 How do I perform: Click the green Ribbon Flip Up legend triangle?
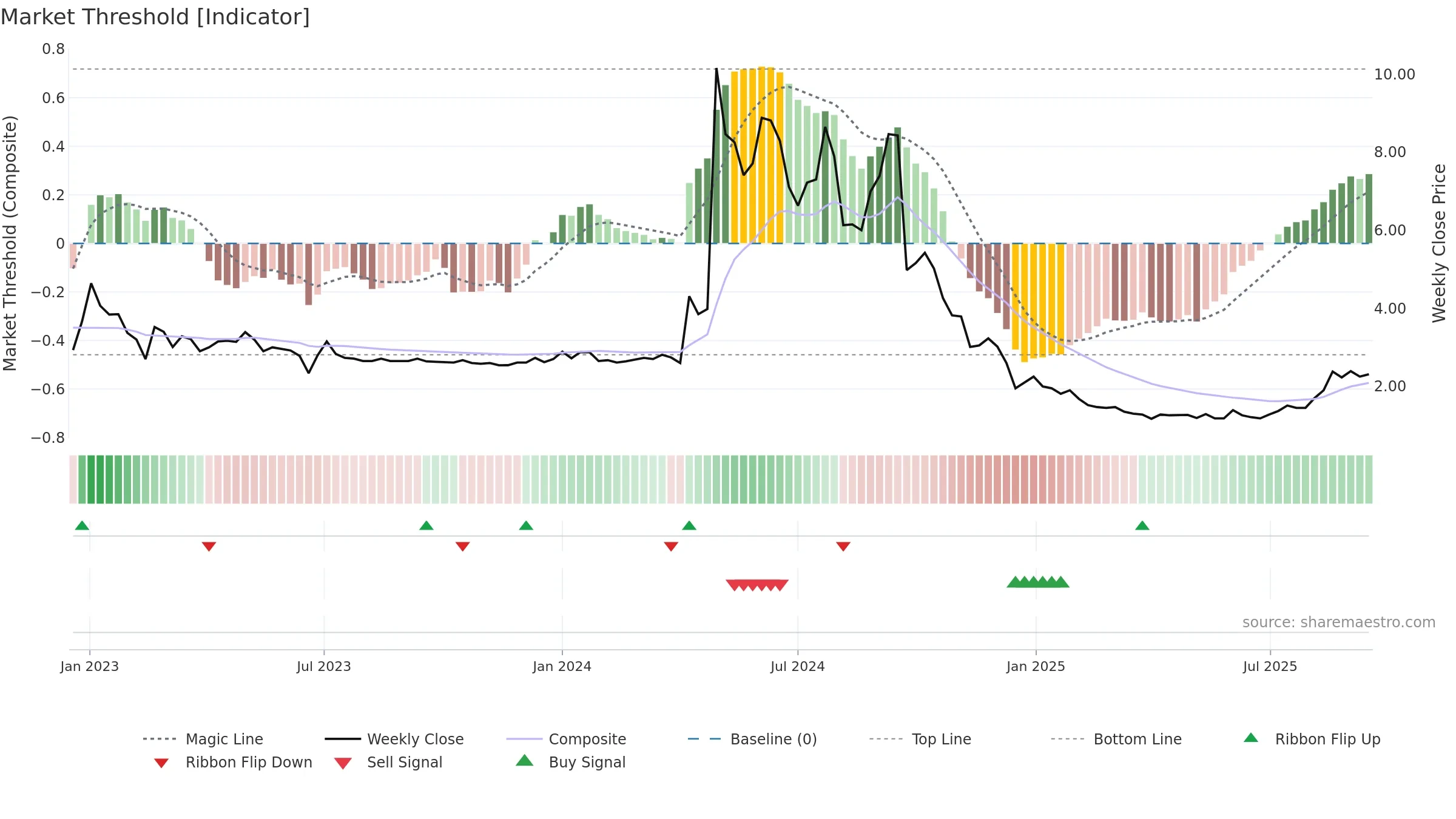tap(1251, 738)
